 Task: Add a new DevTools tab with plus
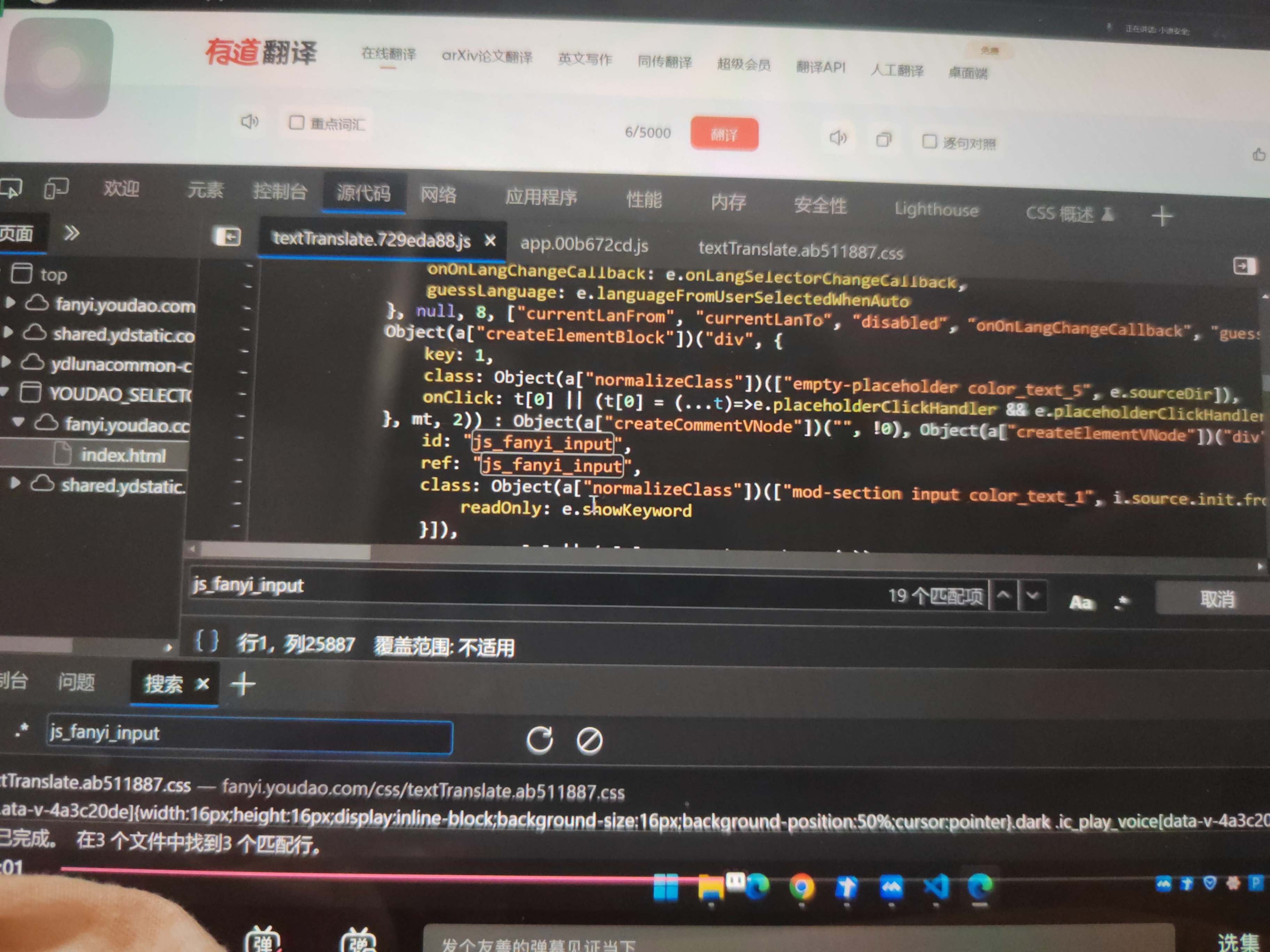(x=1162, y=216)
